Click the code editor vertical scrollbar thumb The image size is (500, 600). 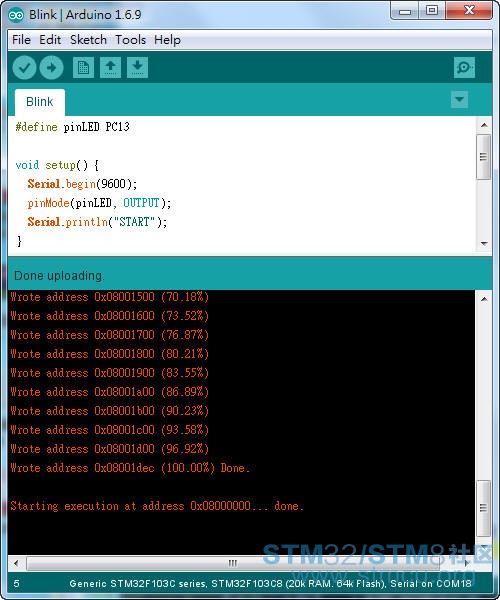(484, 157)
